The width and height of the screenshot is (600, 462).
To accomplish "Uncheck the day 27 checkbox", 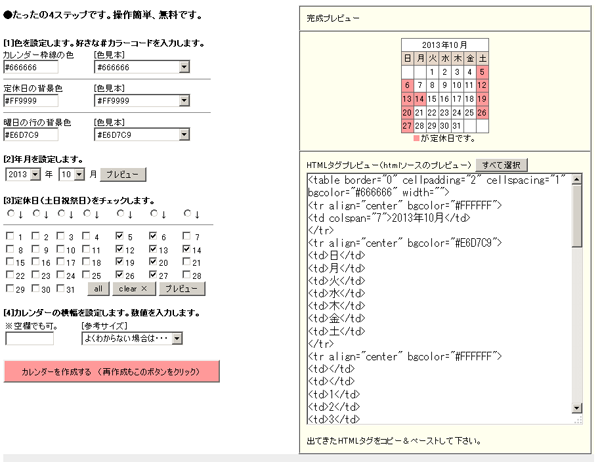I will click(153, 274).
